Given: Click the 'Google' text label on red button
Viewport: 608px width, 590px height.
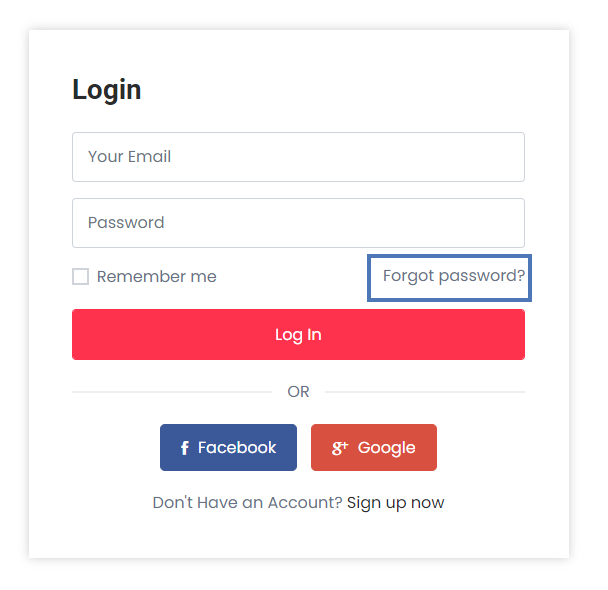Looking at the screenshot, I should [386, 448].
